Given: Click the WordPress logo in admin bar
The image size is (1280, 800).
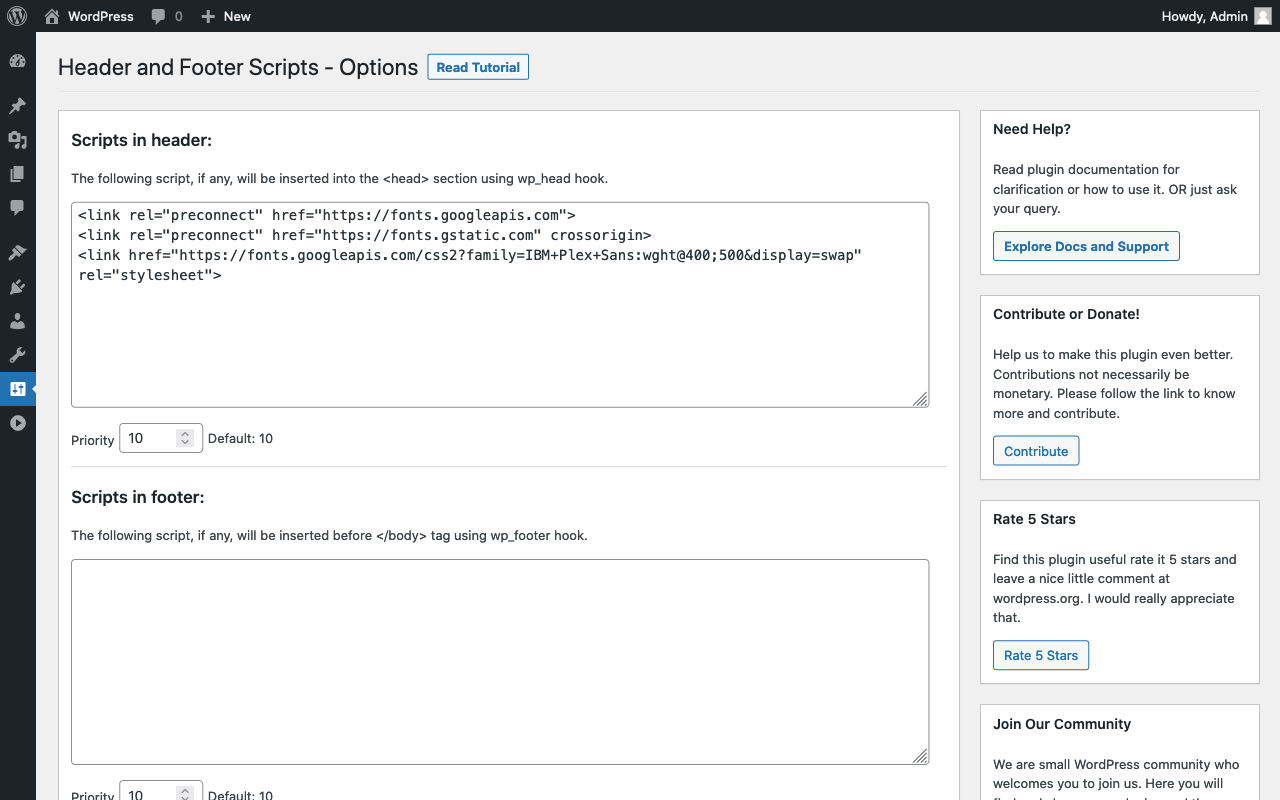Looking at the screenshot, I should tap(17, 16).
